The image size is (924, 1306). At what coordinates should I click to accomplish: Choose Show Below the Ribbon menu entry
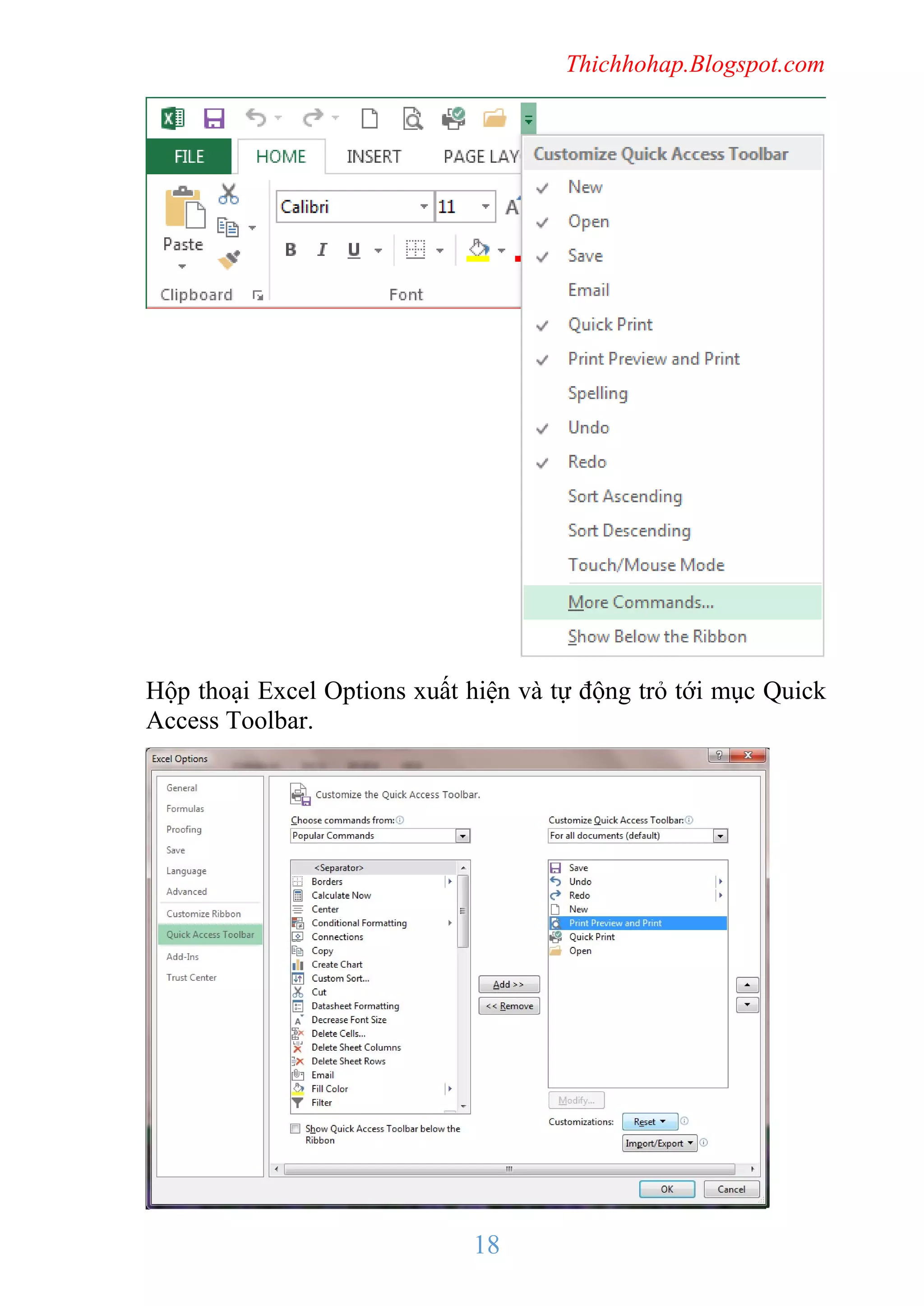(672, 637)
